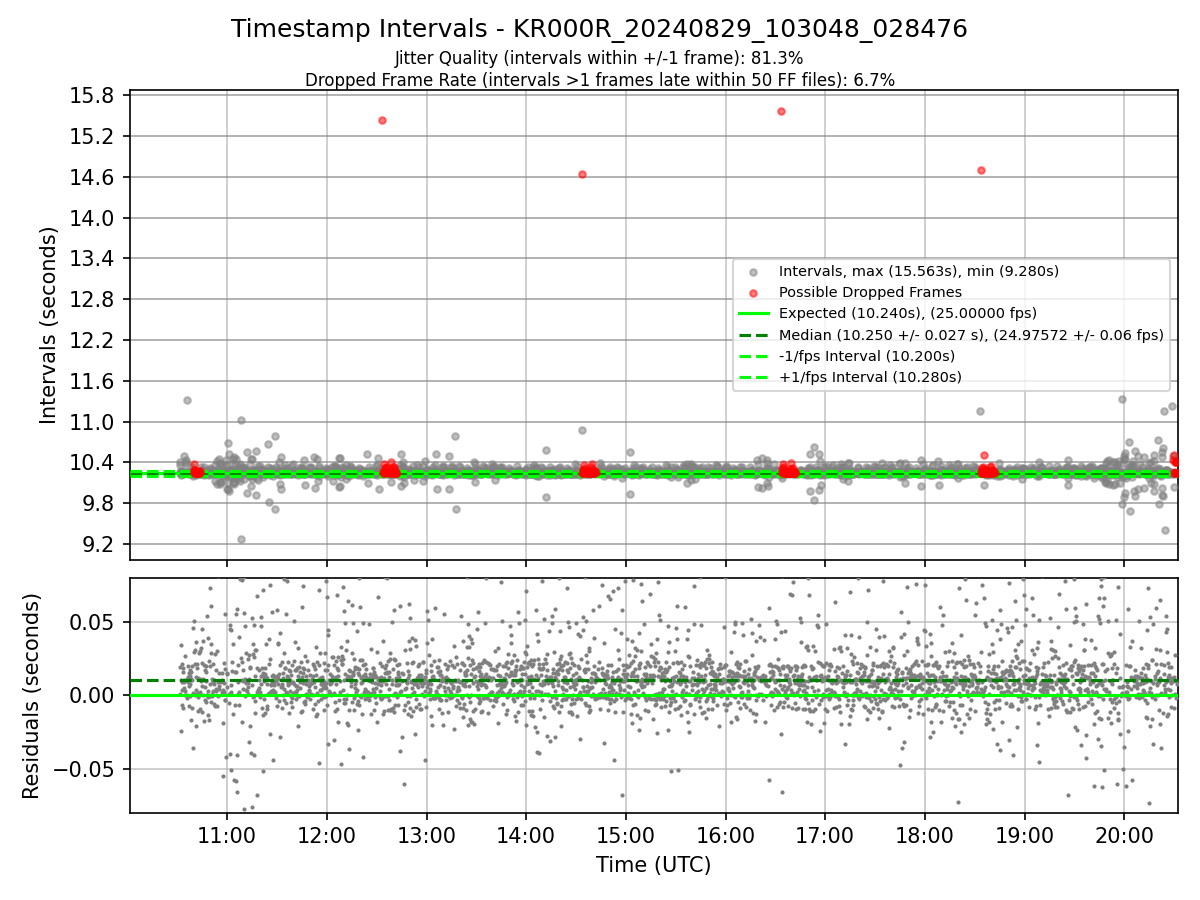Click the y-axis tick label '14.0'
1200x900 pixels.
click(x=93, y=218)
